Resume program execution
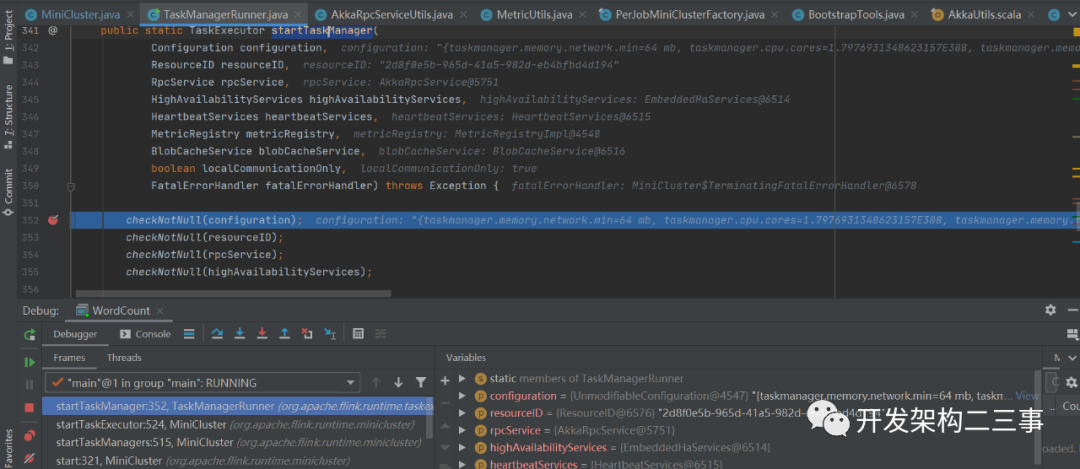The height and width of the screenshot is (469, 1080). pos(29,362)
